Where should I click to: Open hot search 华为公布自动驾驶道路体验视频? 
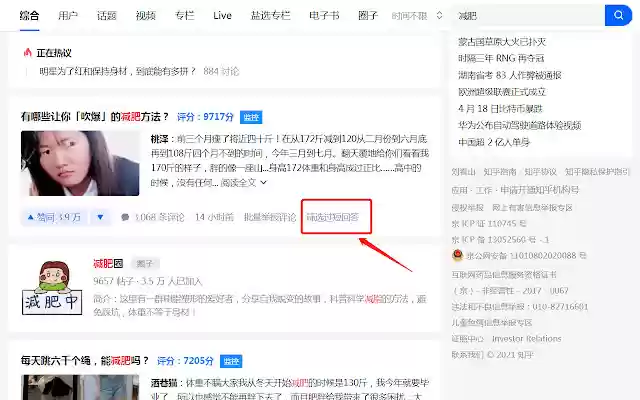click(x=519, y=125)
